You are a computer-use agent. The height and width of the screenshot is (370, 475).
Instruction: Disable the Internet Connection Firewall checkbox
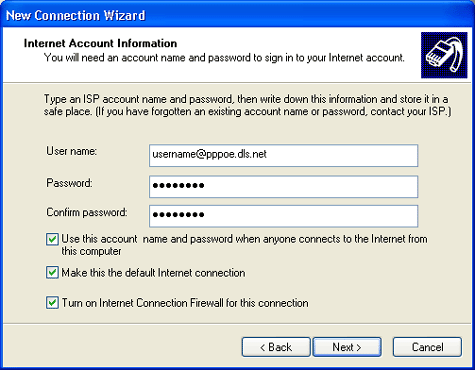52,303
